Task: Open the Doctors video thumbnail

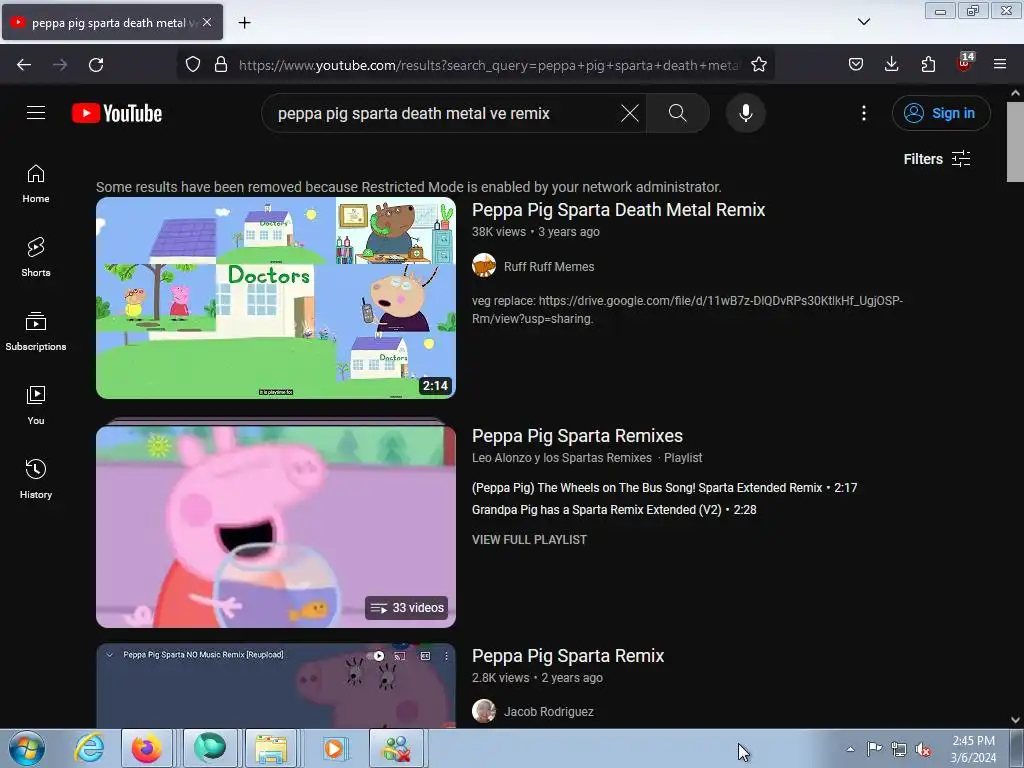Action: click(x=276, y=298)
